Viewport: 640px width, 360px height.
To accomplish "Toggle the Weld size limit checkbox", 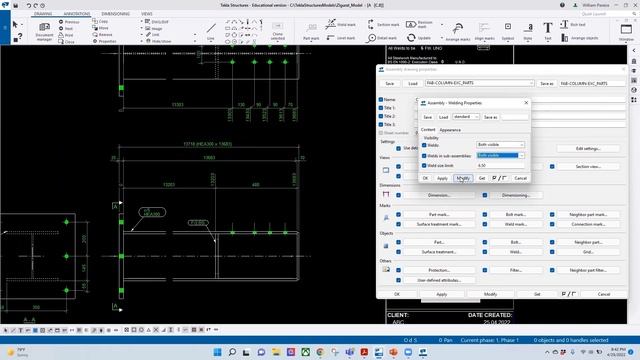I will [x=424, y=165].
